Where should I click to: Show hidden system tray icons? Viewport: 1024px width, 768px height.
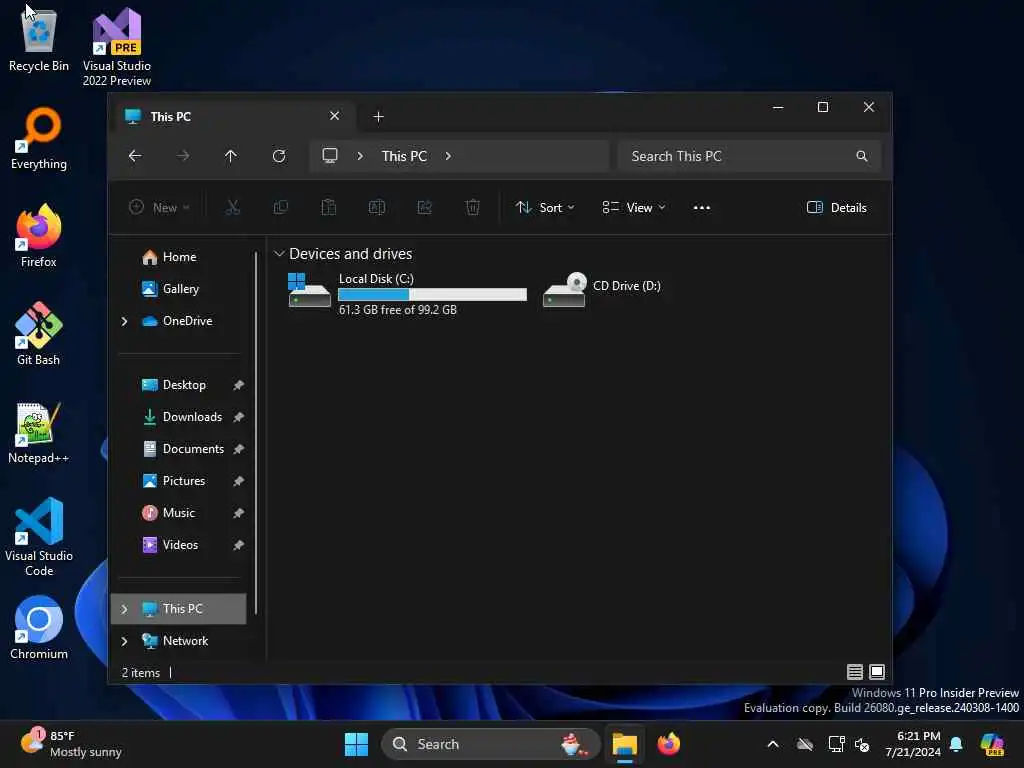tap(773, 744)
